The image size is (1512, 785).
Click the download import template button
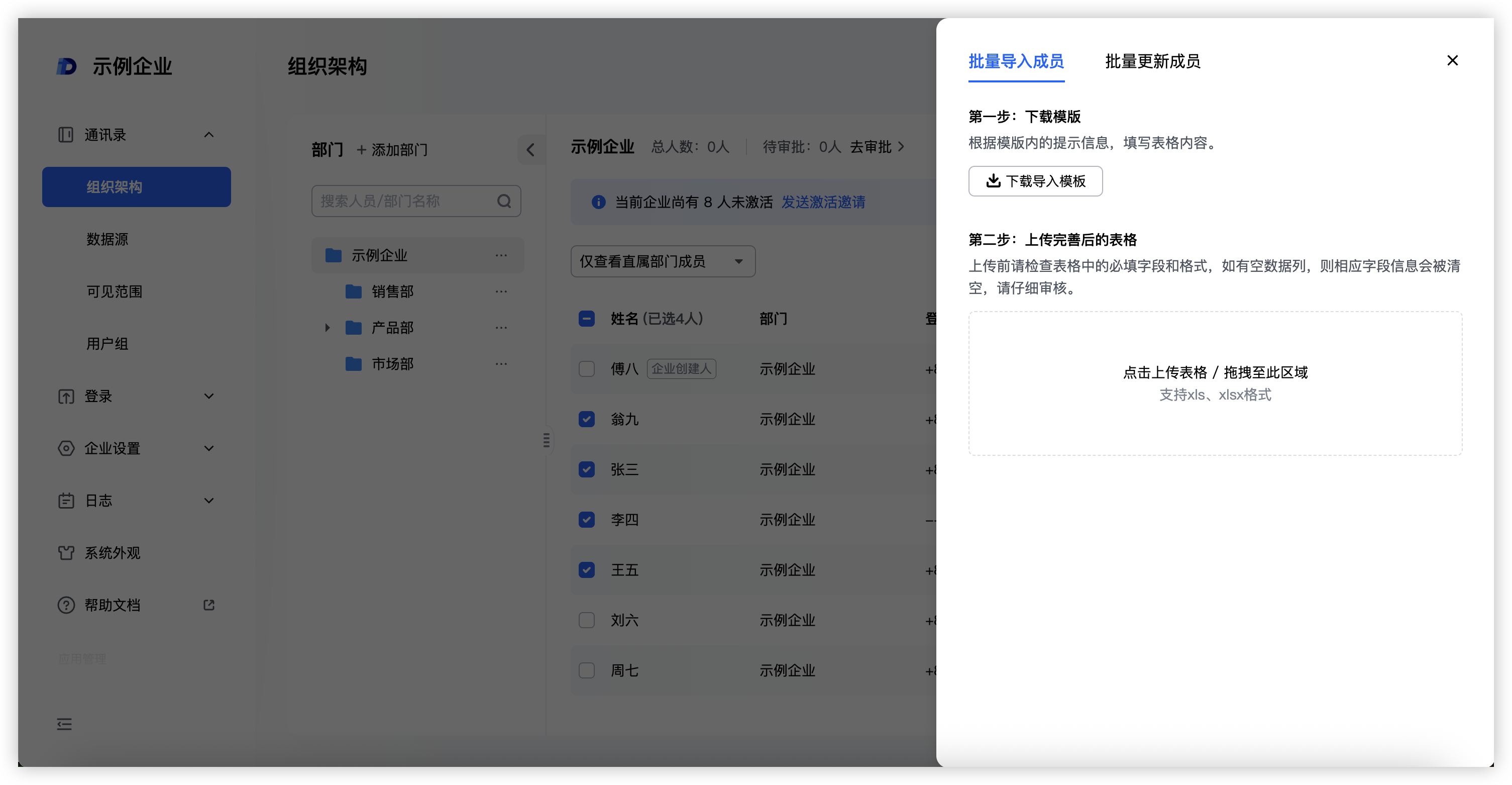(x=1035, y=181)
